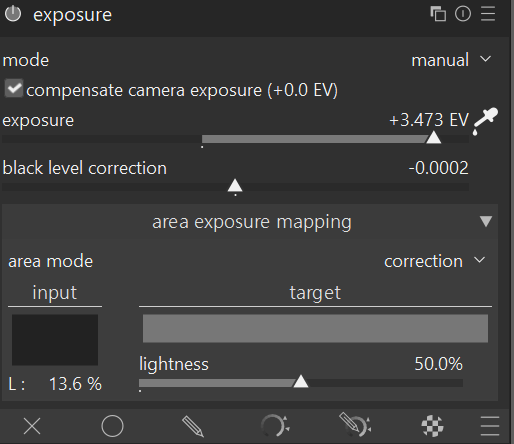Click the exposure slider bar
This screenshot has height=444, width=514.
point(235,139)
